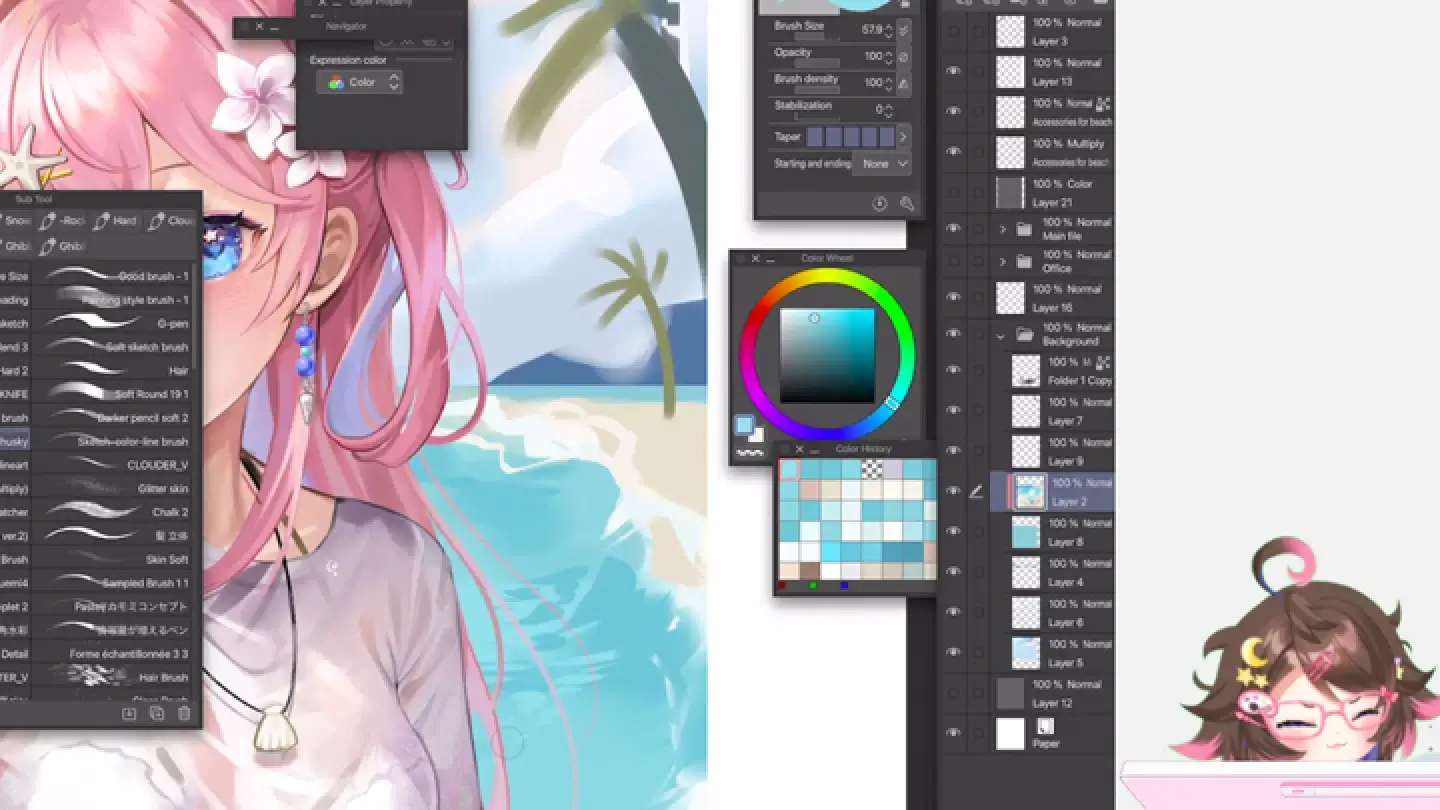Open Starting and ending dropdown
This screenshot has width=1440, height=810.
[x=884, y=163]
